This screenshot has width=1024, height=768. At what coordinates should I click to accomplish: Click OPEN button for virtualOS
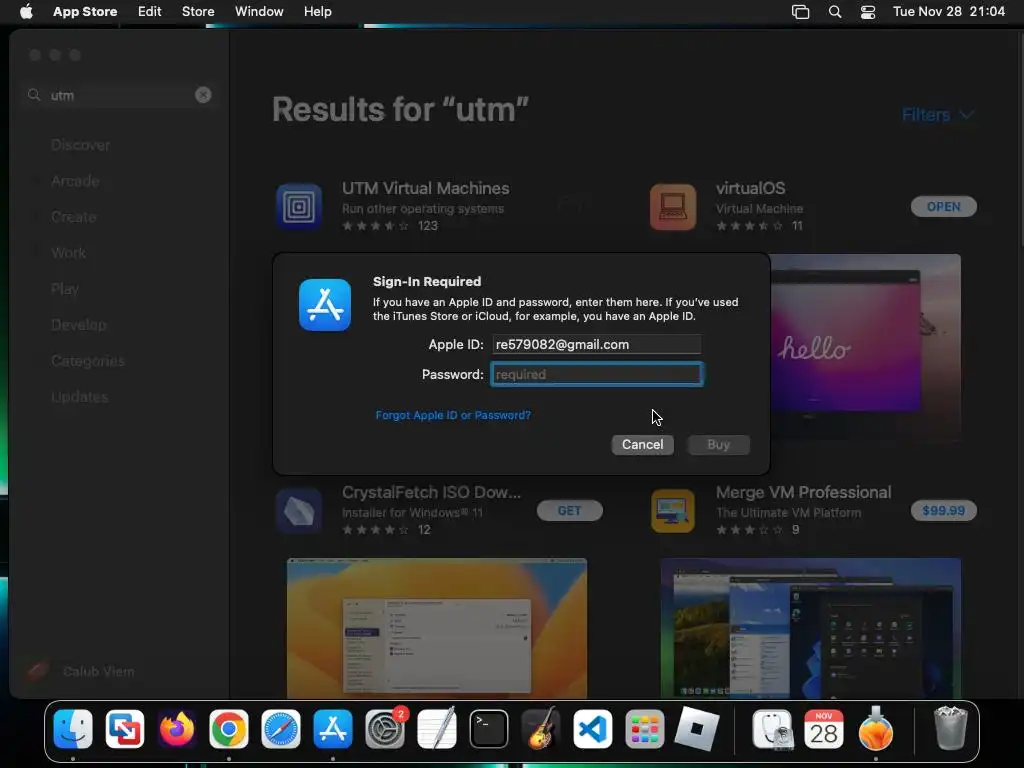point(944,206)
